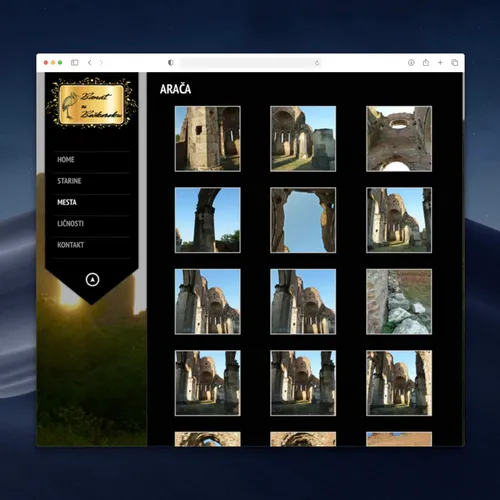Click the circular scroll-to-top arrow icon

92,279
